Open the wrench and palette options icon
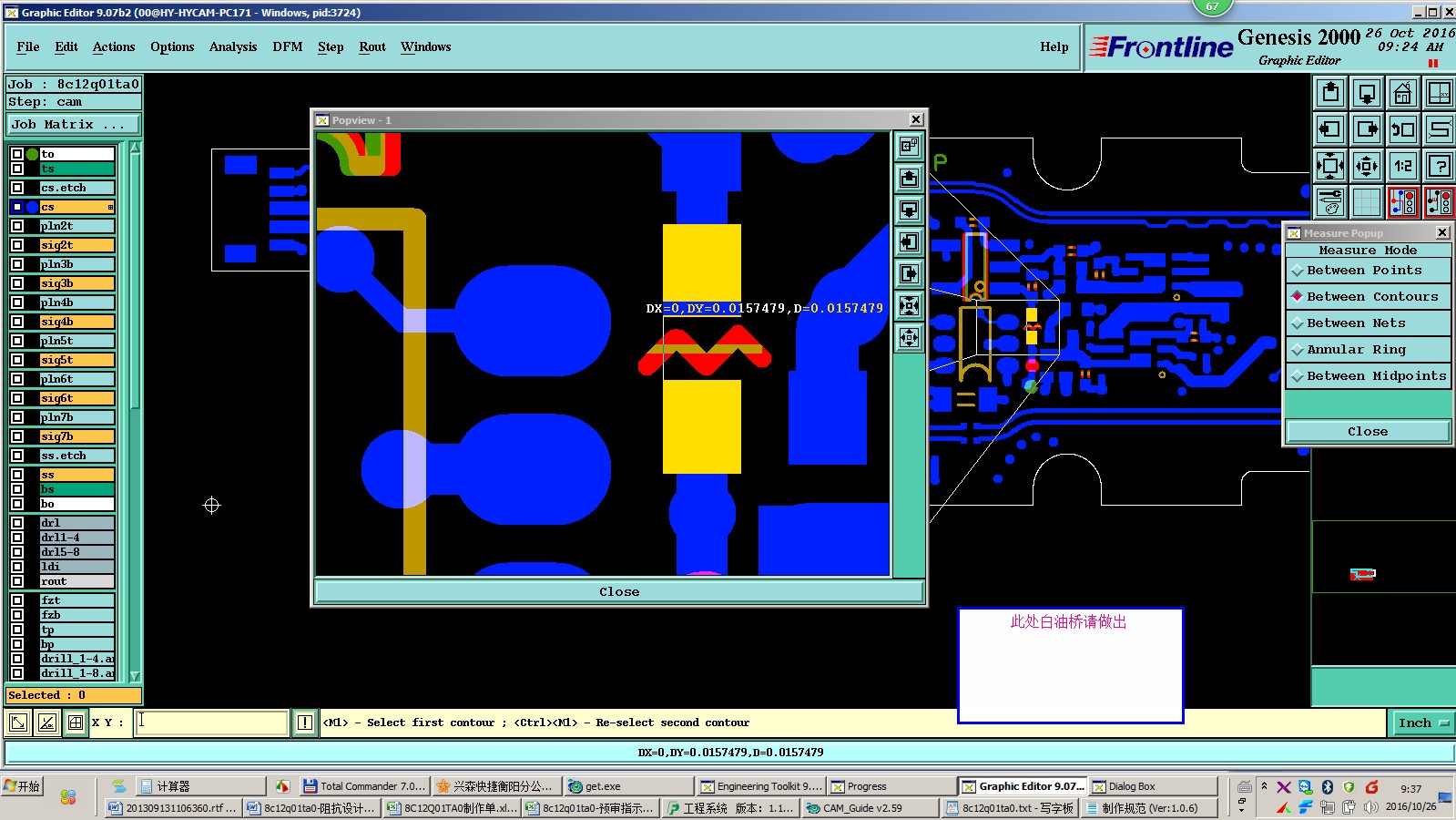The image size is (1456, 820). coord(1330,202)
